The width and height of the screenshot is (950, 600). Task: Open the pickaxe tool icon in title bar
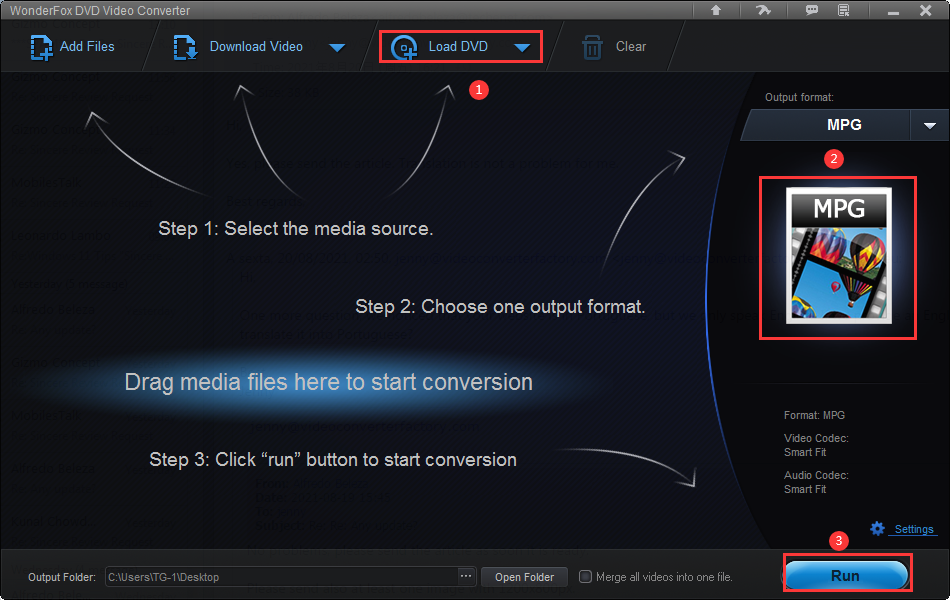(763, 10)
